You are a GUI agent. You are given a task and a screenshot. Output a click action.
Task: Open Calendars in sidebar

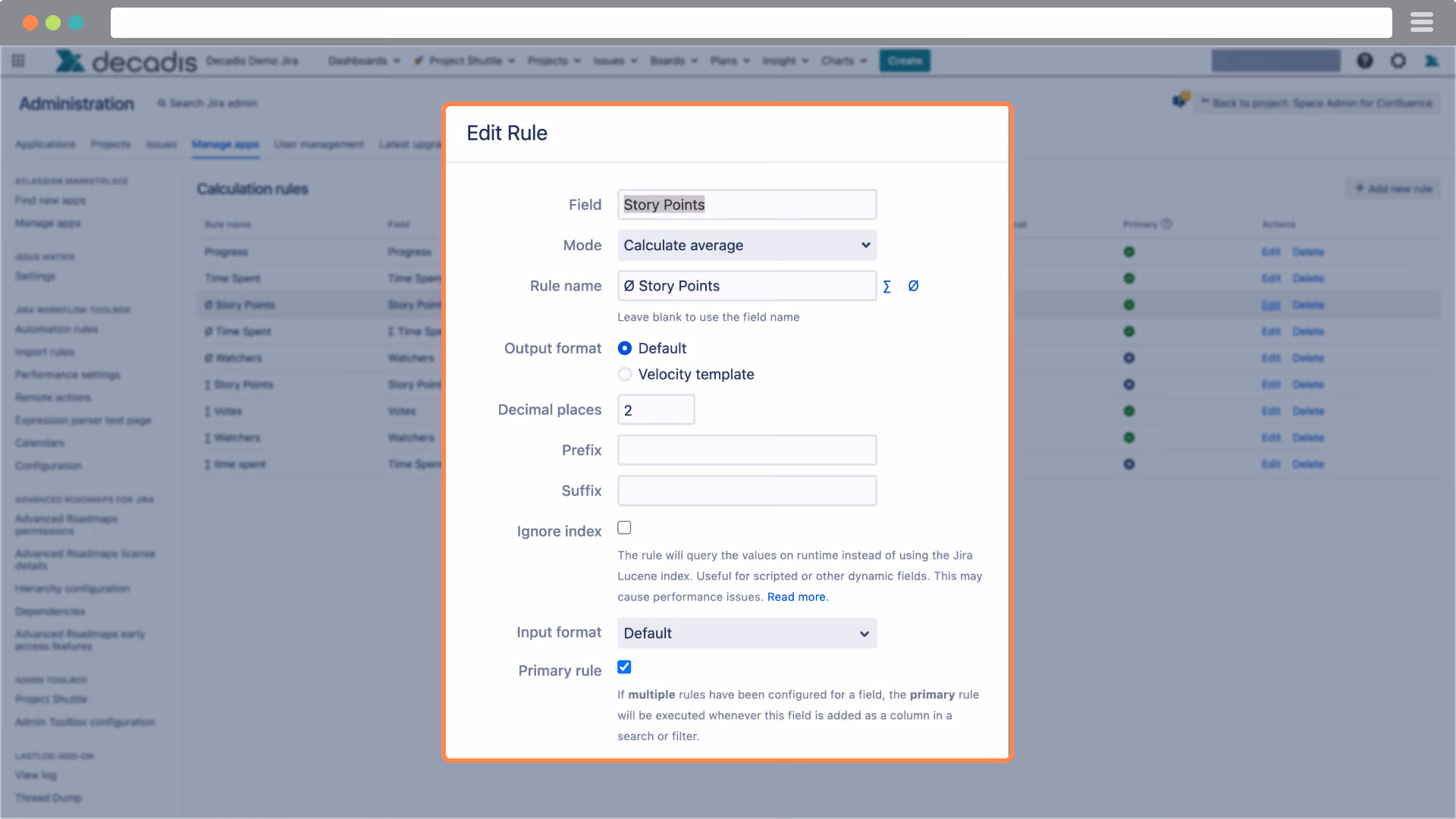39,443
